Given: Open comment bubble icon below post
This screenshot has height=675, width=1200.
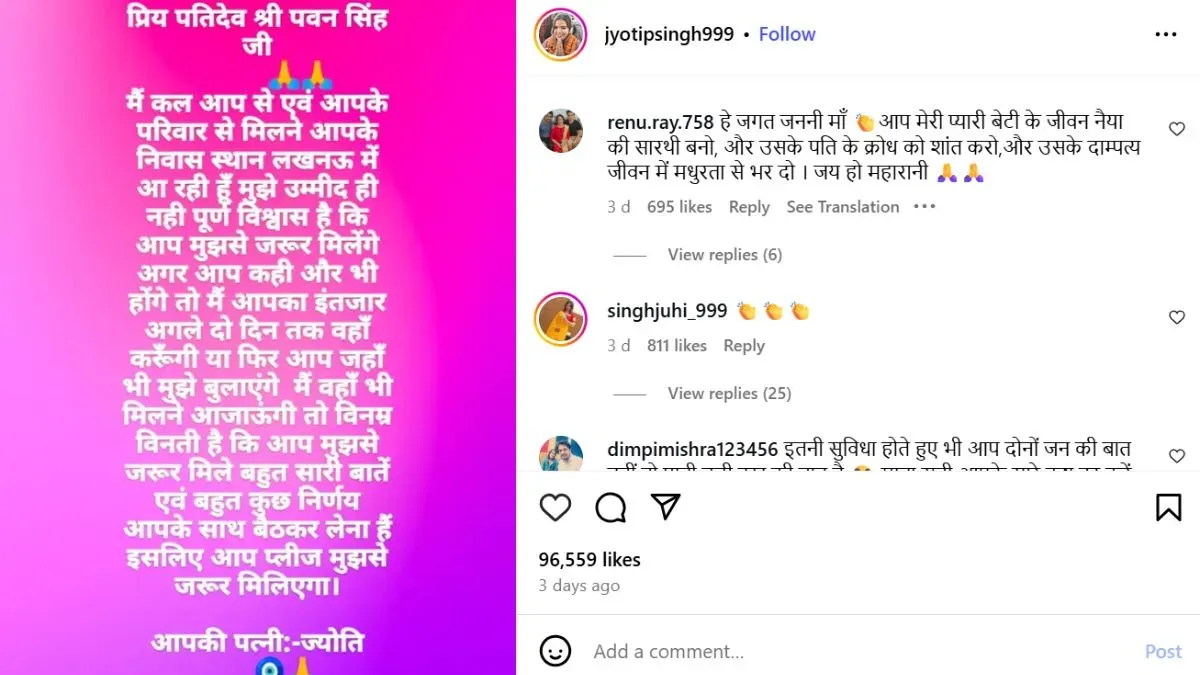Looking at the screenshot, I should [610, 508].
